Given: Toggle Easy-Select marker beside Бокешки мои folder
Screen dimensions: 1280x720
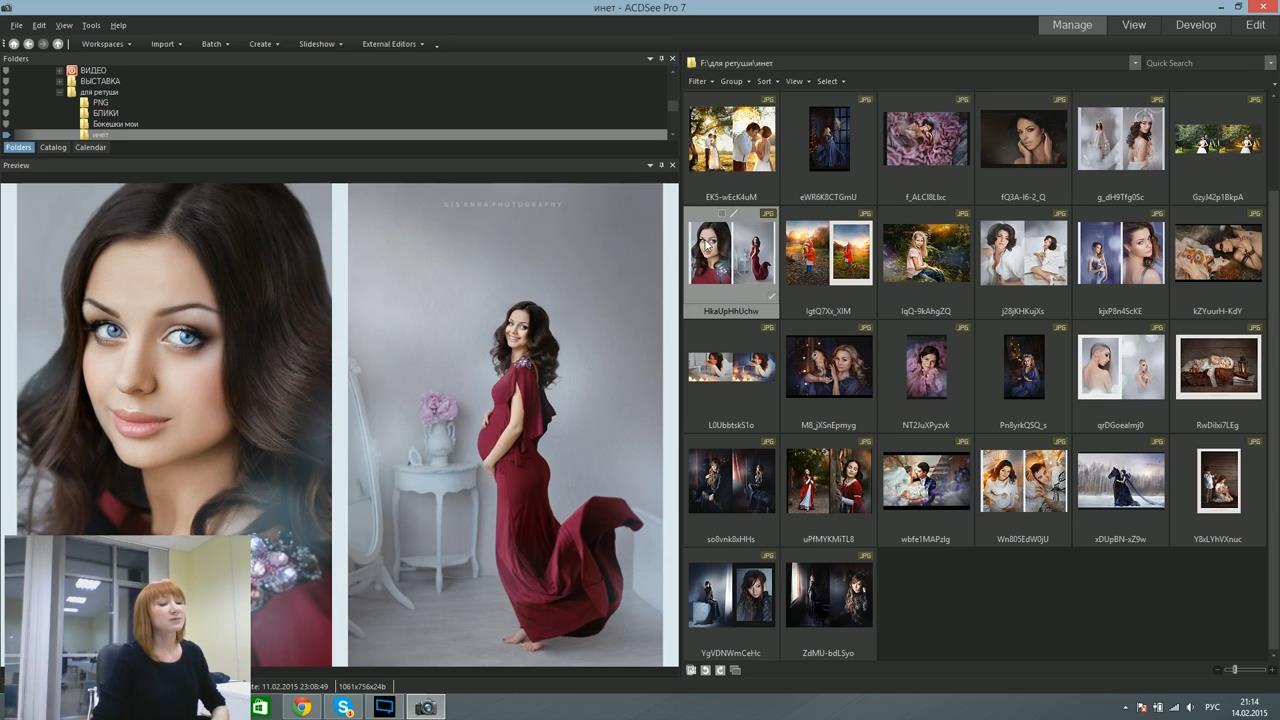Looking at the screenshot, I should tap(6, 124).
